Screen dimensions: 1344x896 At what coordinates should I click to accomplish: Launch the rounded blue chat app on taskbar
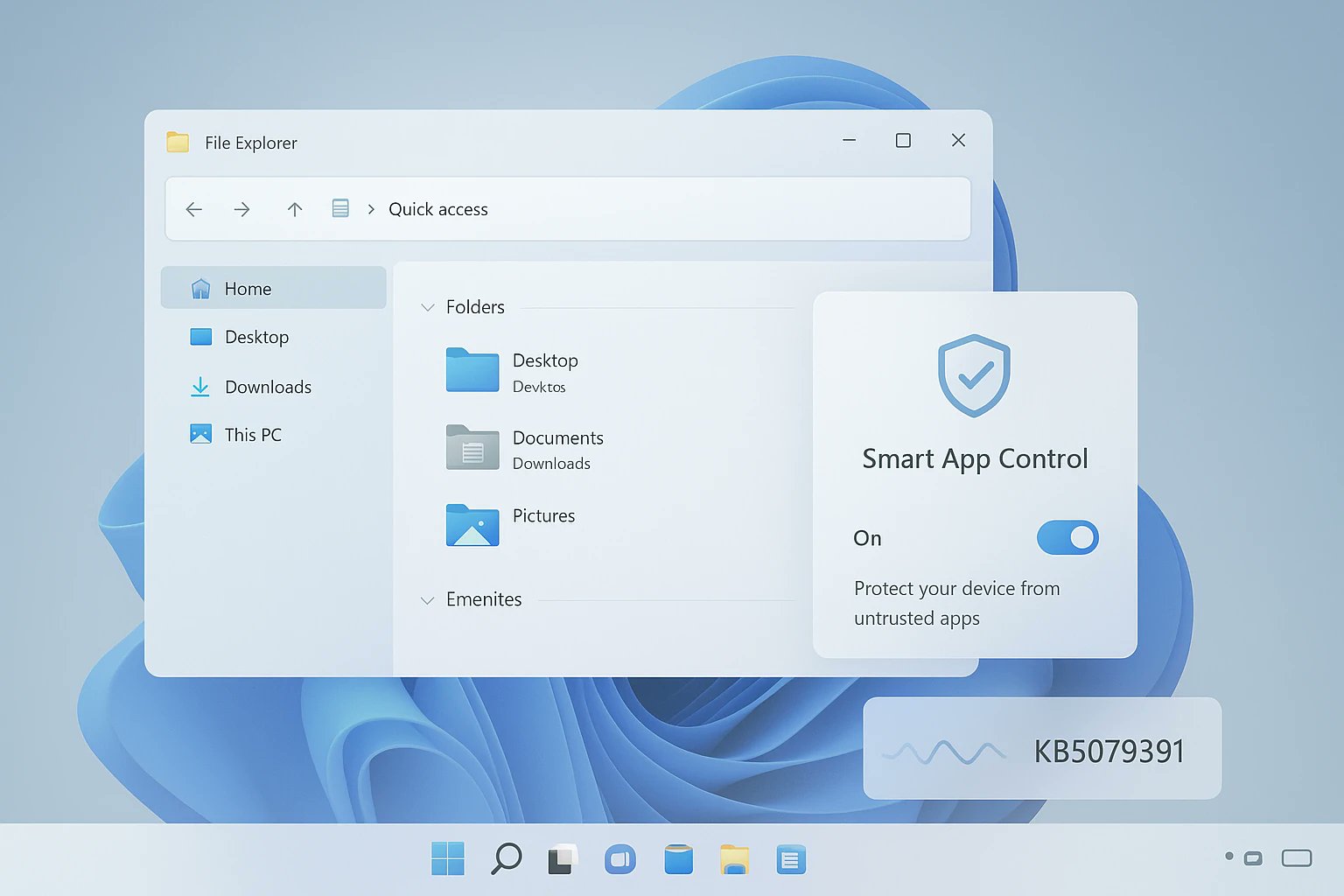pos(620,859)
